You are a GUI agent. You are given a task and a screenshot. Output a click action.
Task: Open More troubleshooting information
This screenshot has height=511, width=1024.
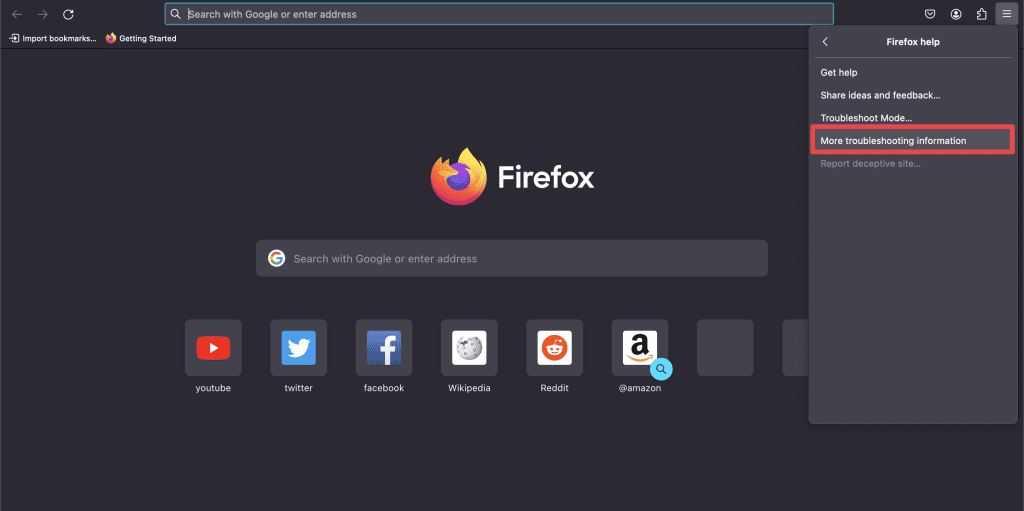coord(913,140)
